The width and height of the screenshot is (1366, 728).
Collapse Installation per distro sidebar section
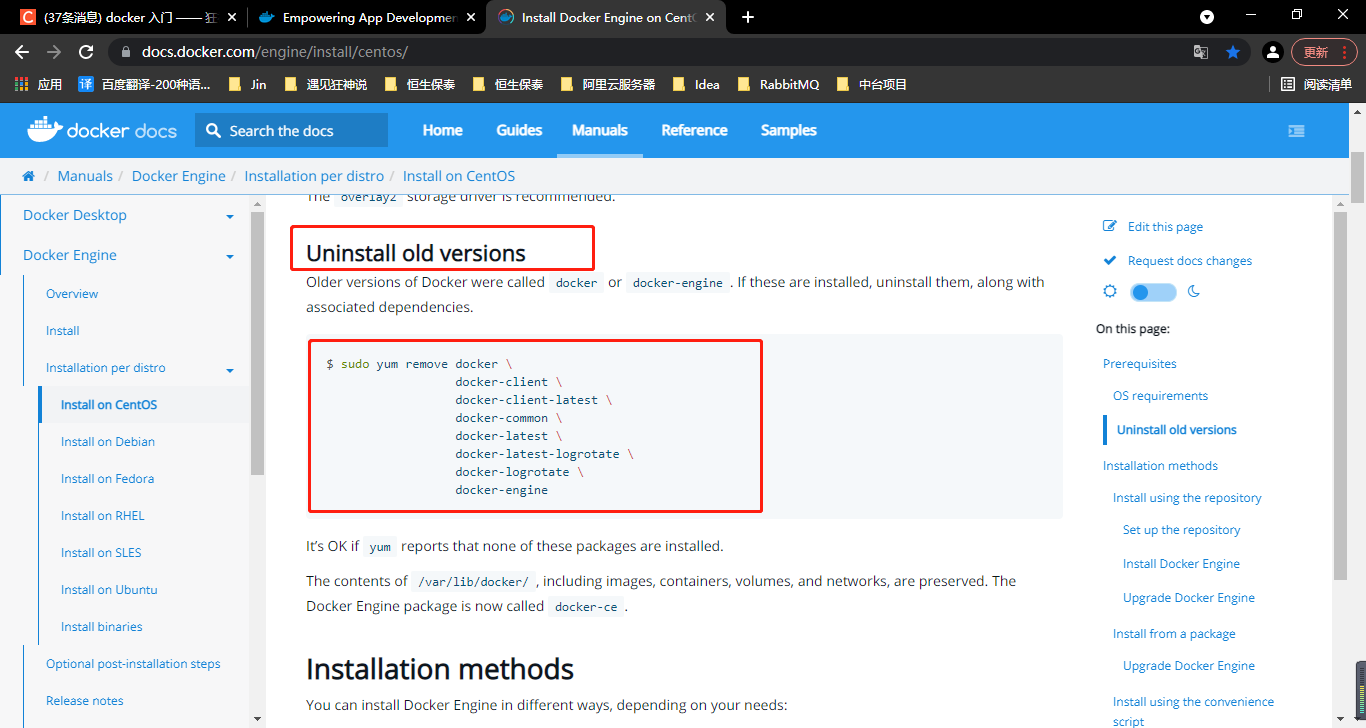[x=229, y=370]
